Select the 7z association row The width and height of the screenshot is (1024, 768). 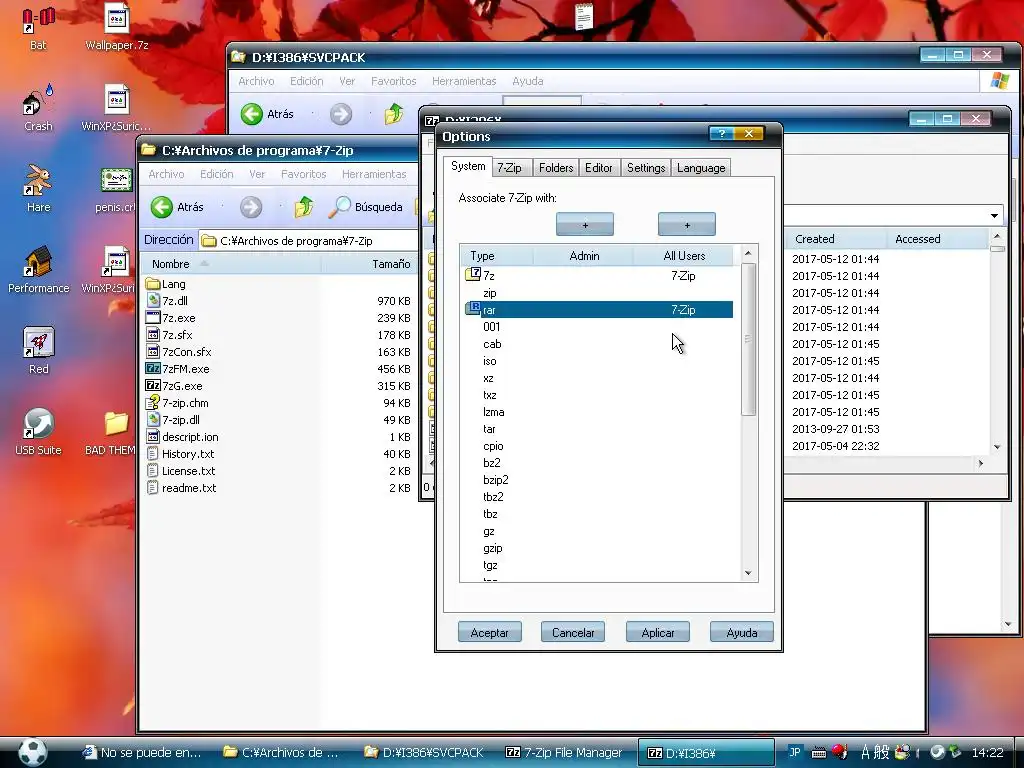[x=598, y=276]
